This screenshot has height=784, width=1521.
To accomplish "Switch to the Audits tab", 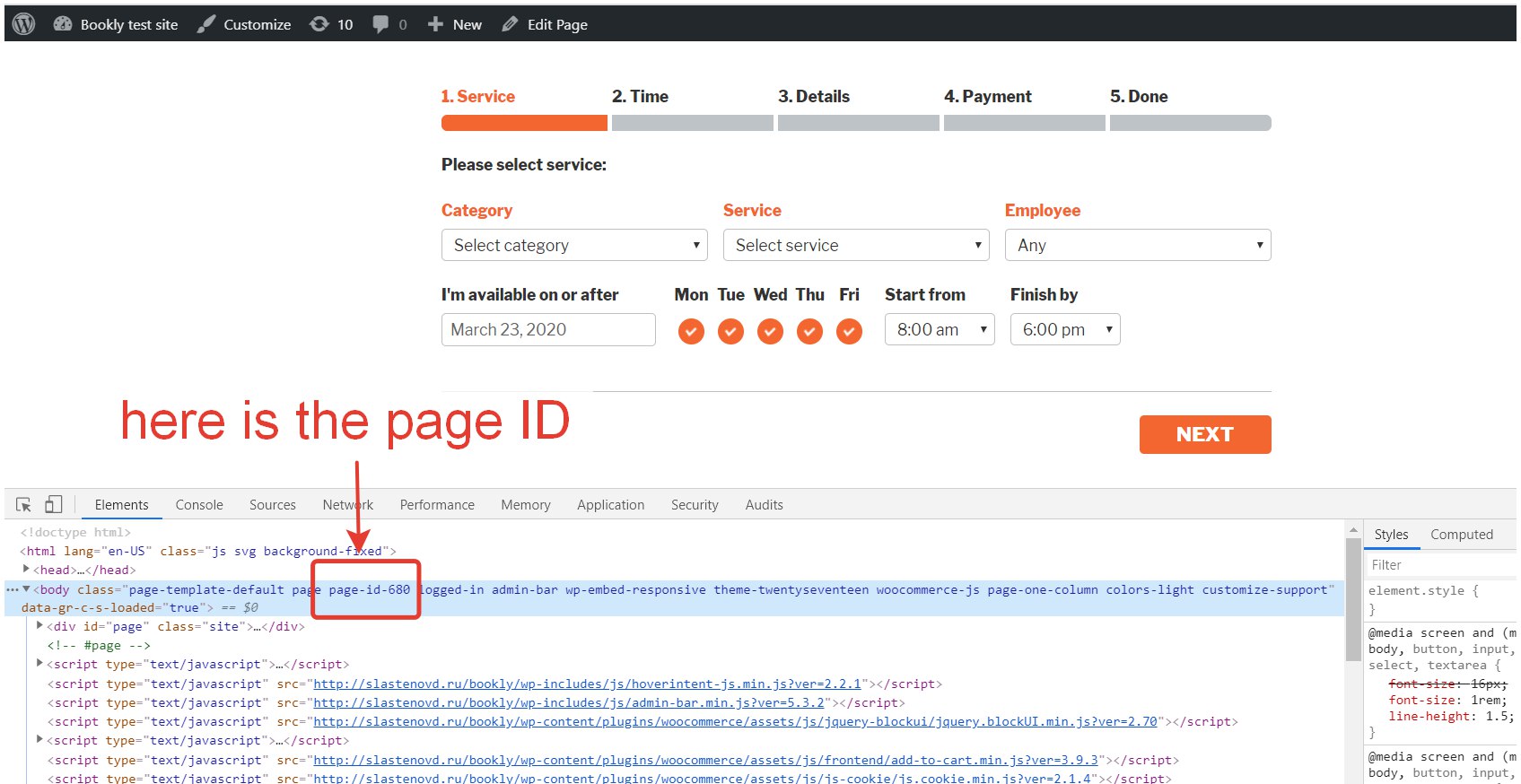I will (765, 505).
